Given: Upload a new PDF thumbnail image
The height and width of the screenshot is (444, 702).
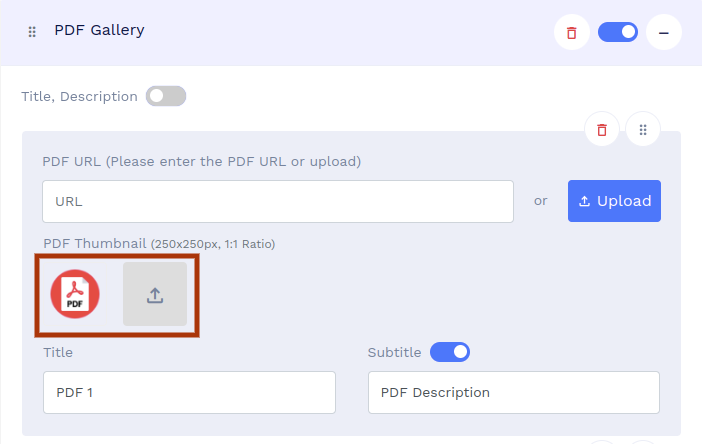Looking at the screenshot, I should (x=155, y=294).
